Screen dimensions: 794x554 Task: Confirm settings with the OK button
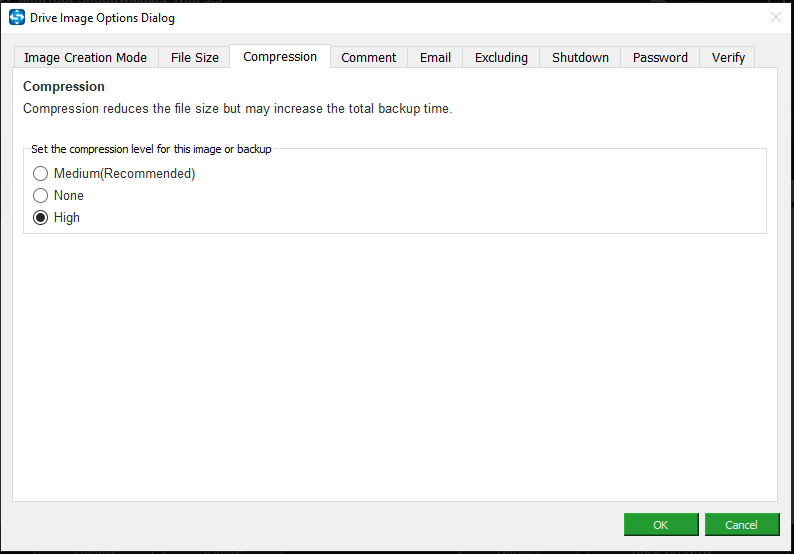click(x=660, y=525)
